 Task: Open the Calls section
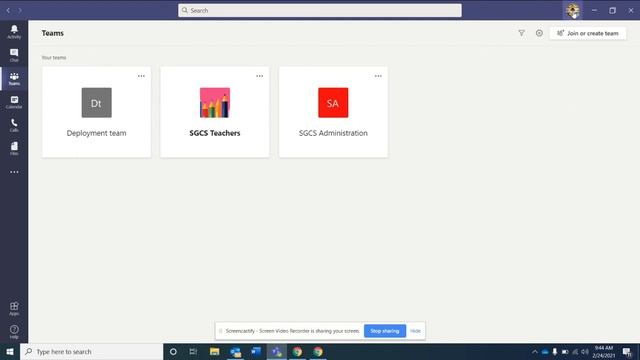tap(14, 125)
